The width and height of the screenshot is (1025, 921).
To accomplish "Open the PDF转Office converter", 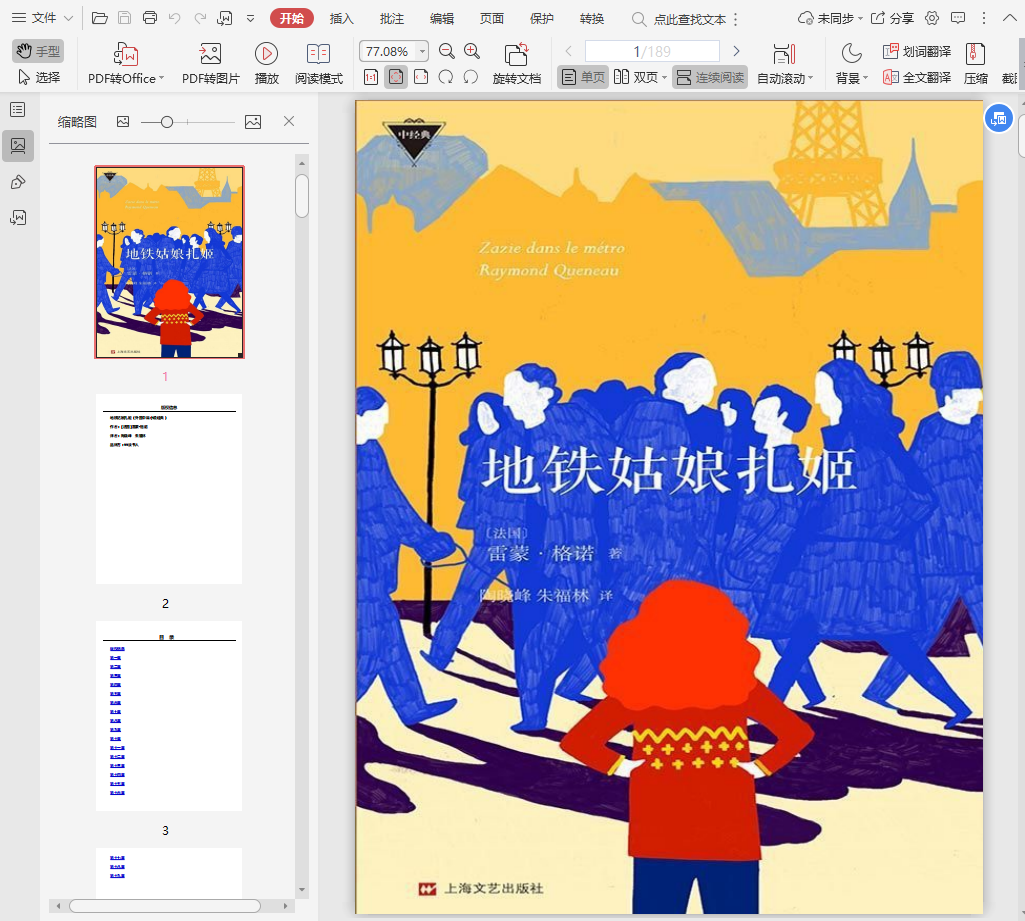I will [x=126, y=63].
